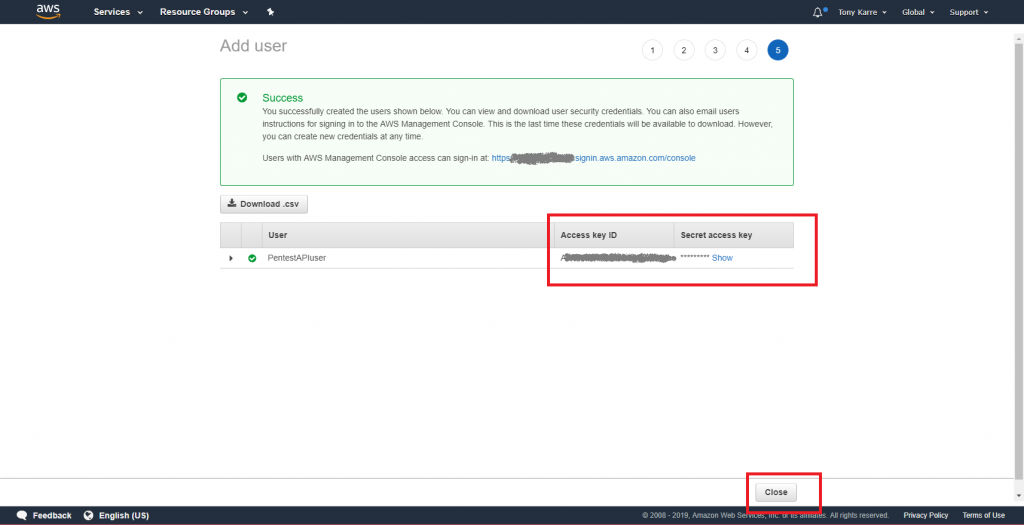Viewport: 1024px width, 525px height.
Task: Go to wizard step 1
Action: (652, 50)
